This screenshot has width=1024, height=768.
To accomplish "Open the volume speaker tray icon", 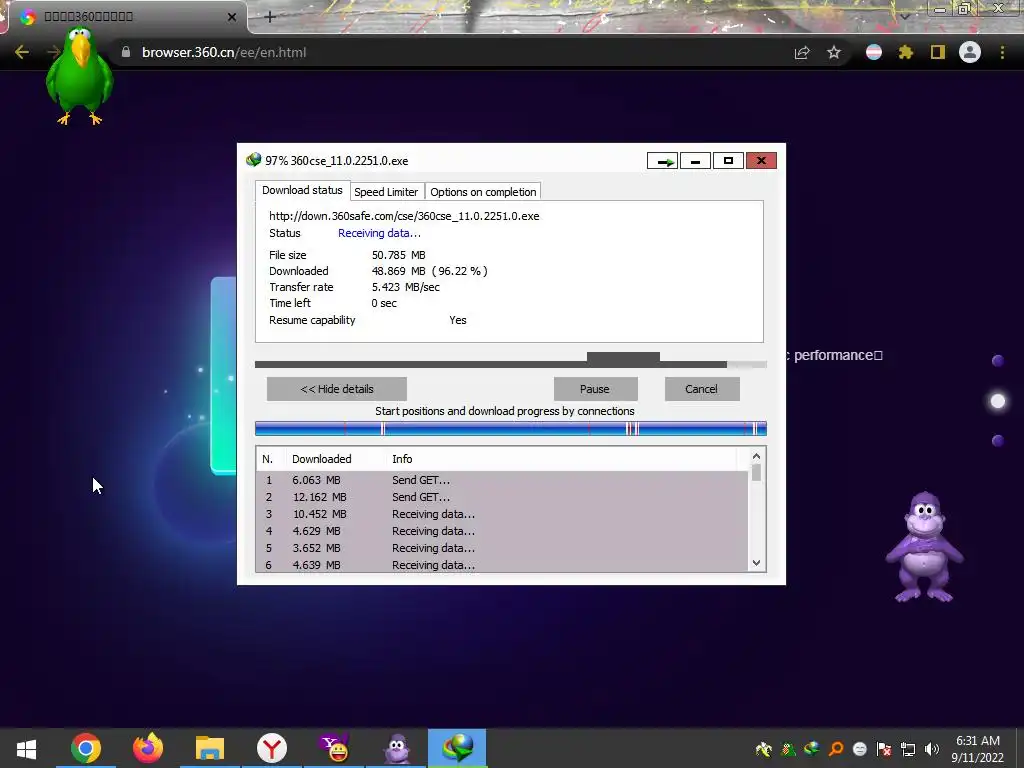I will pos(932,749).
